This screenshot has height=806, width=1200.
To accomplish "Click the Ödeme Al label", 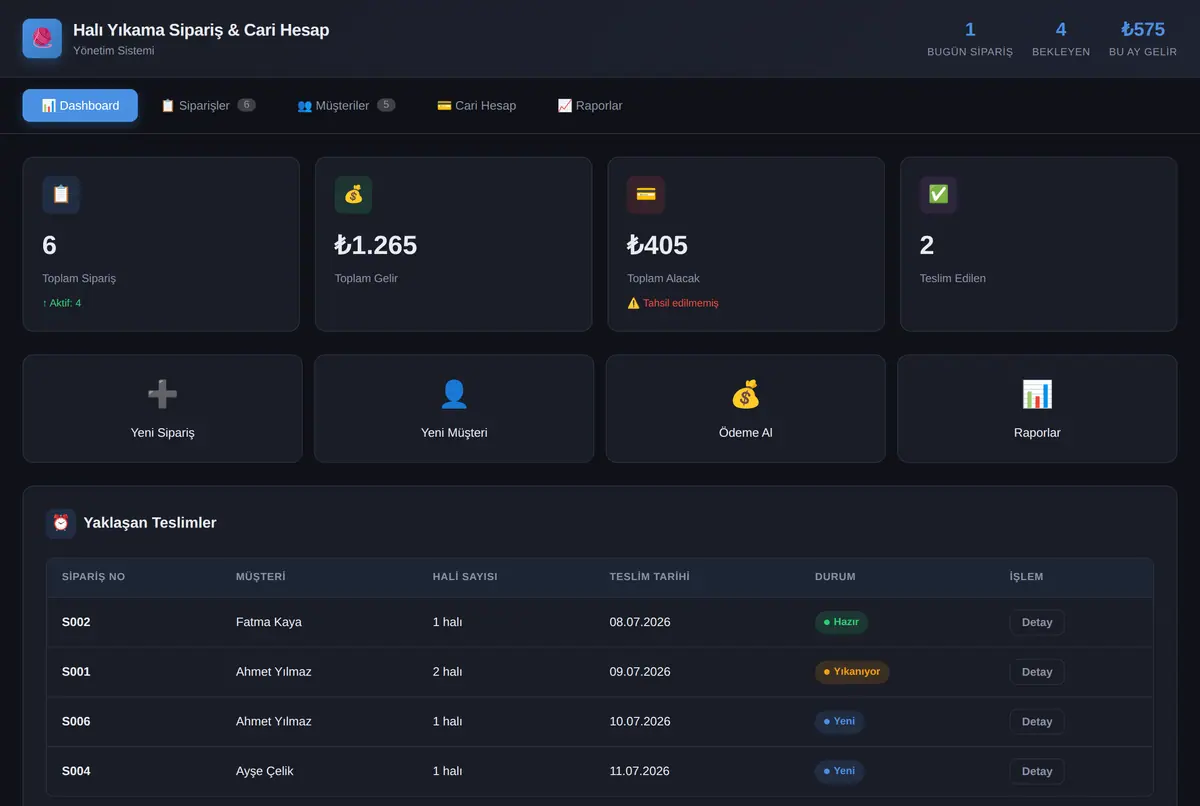I will 746,433.
